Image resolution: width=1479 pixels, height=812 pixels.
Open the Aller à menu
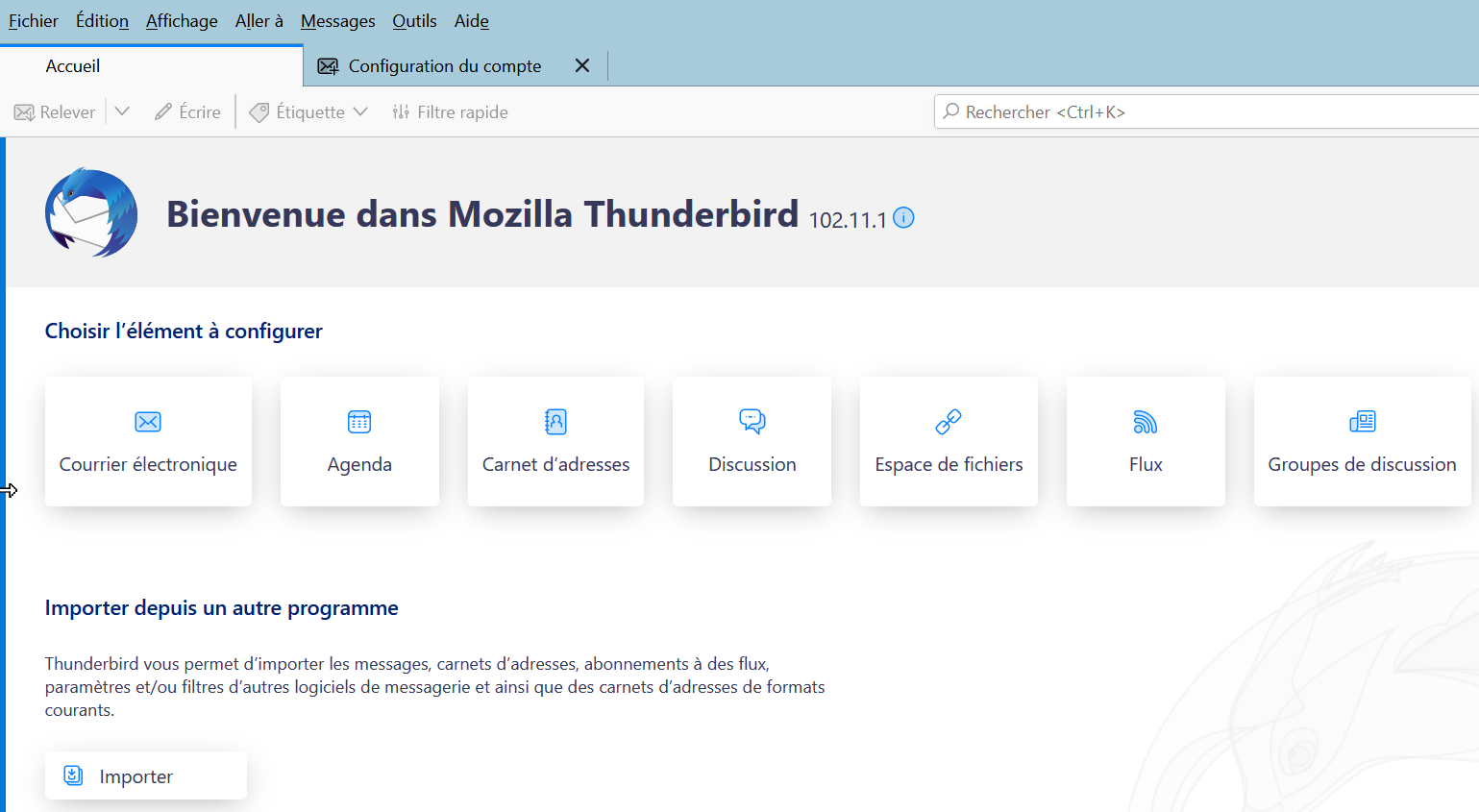point(259,21)
